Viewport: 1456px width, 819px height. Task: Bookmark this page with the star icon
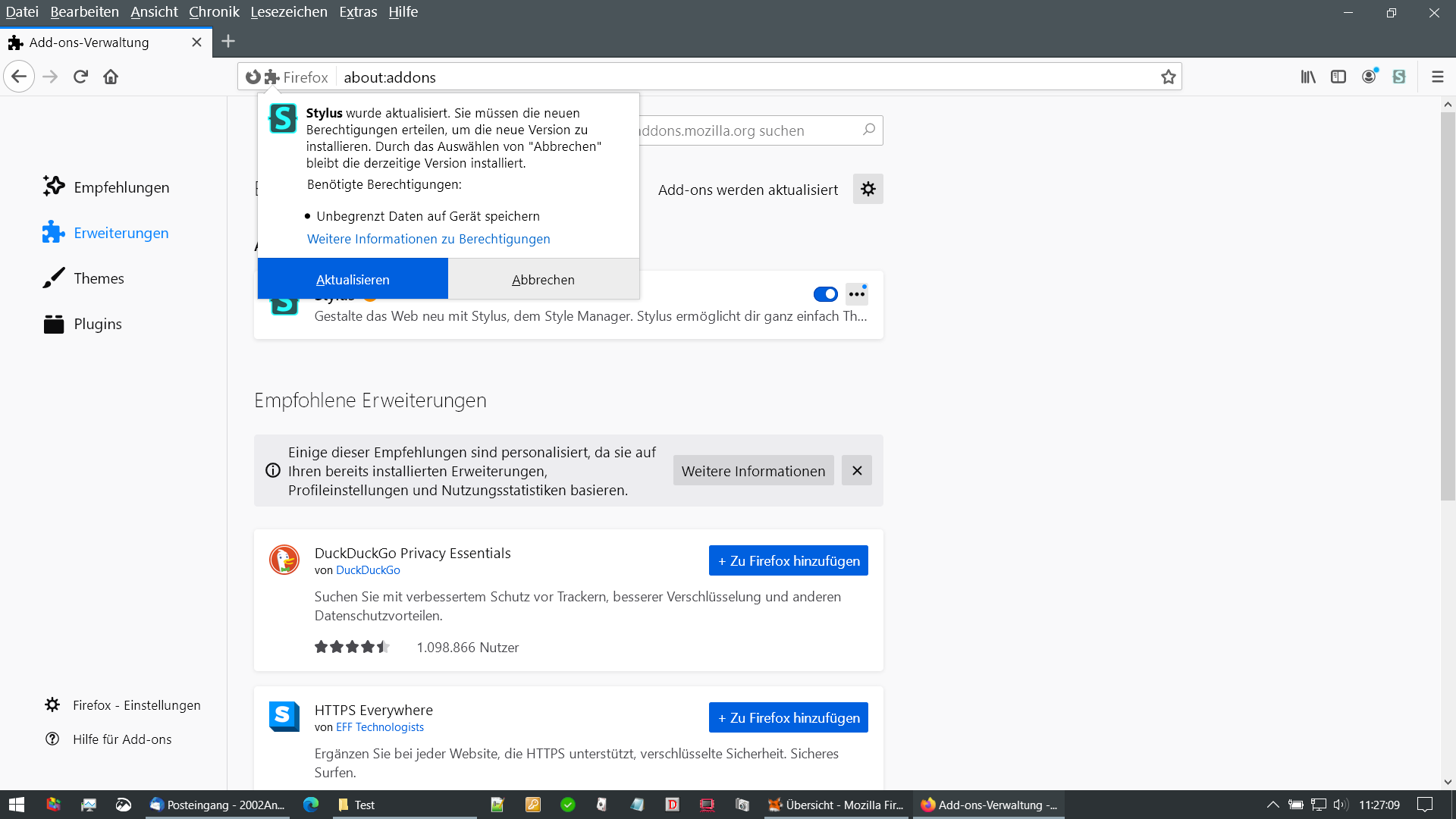(1168, 77)
